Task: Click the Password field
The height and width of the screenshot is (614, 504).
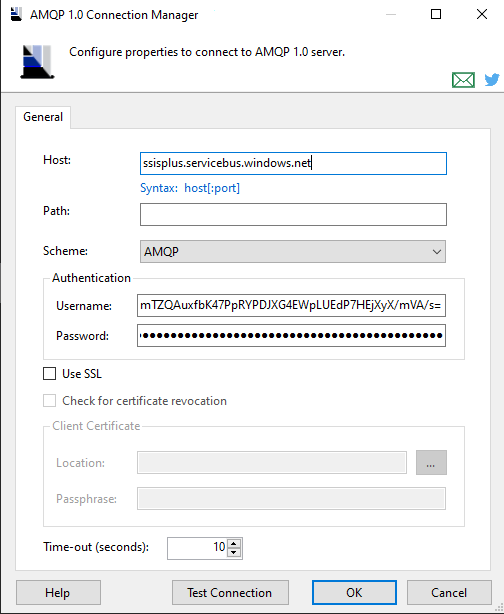Action: point(291,336)
